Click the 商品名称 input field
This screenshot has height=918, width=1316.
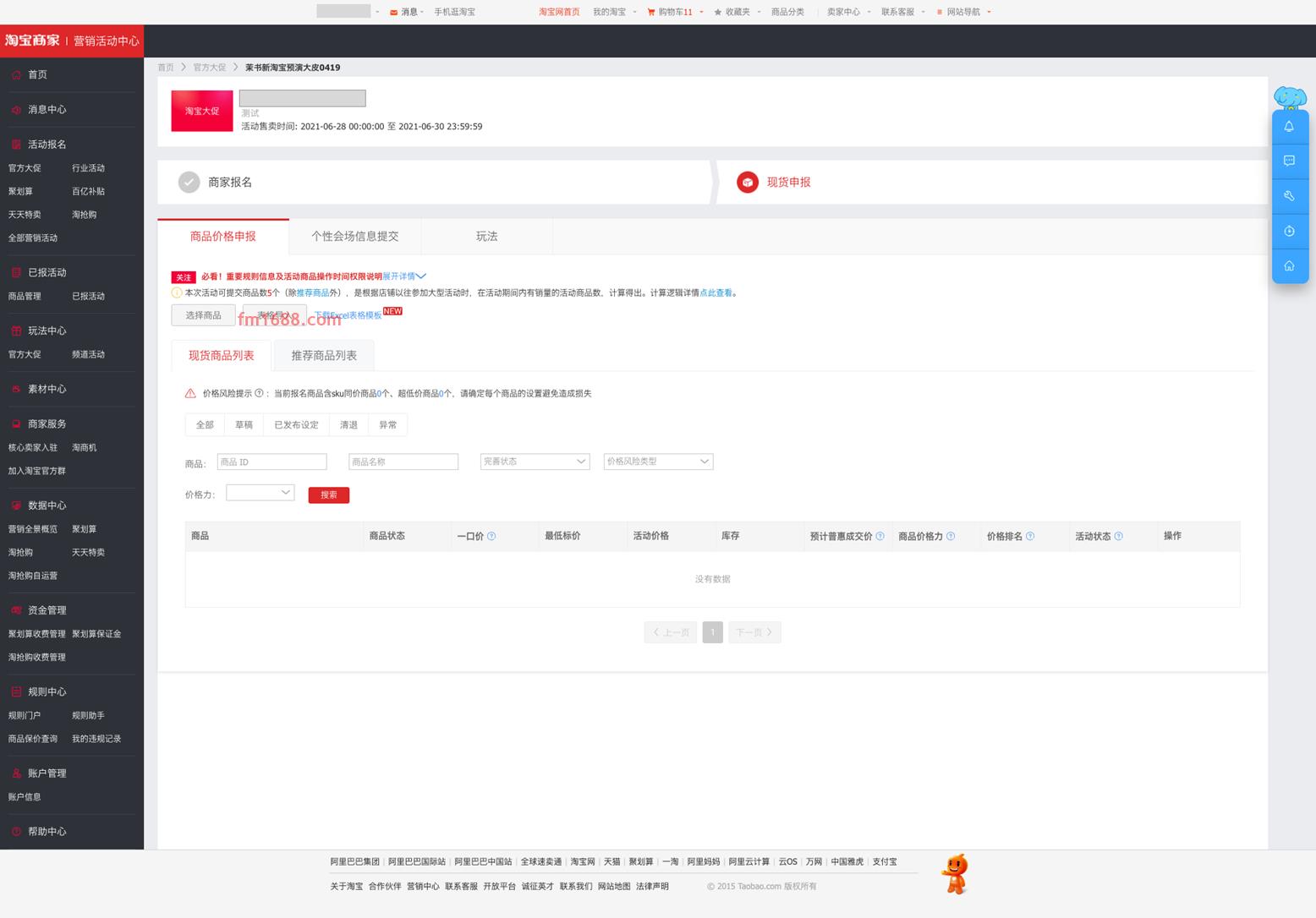(403, 462)
